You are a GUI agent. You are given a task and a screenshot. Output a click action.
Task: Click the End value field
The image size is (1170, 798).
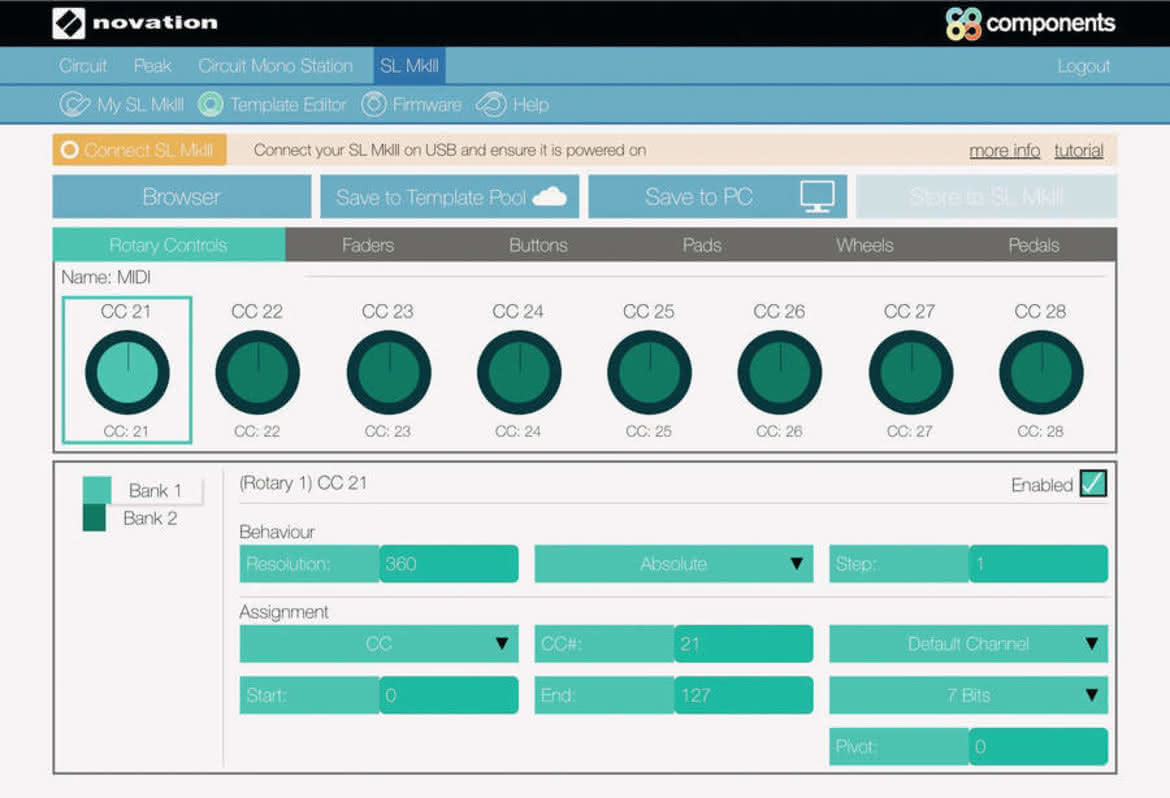[x=743, y=695]
